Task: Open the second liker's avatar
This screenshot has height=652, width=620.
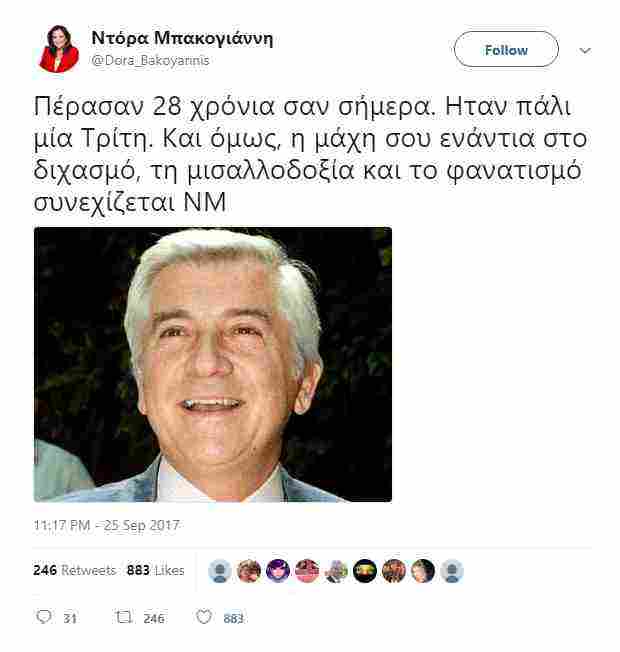Action: click(x=249, y=571)
